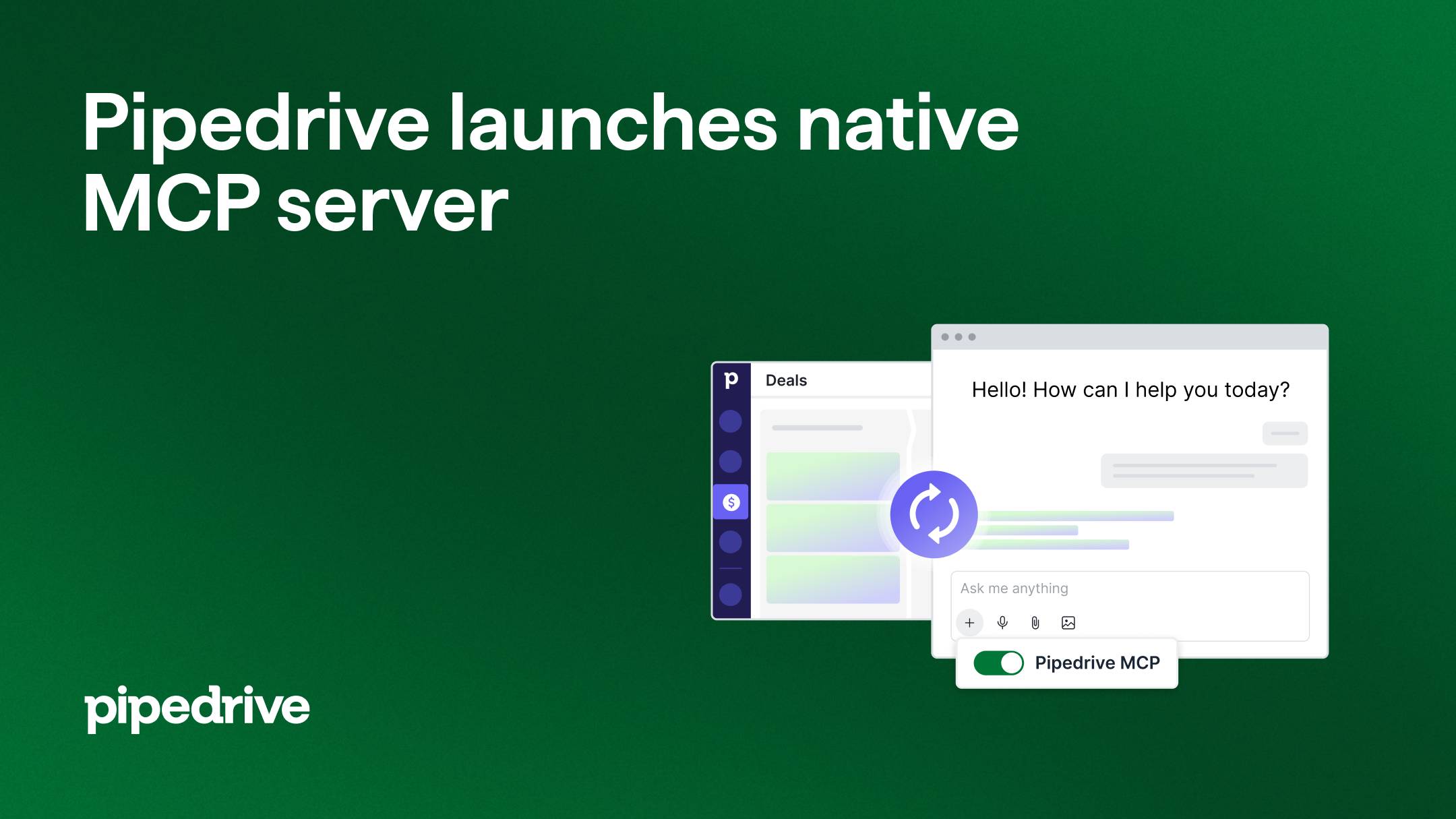Click the microphone icon in chat box
The width and height of the screenshot is (1456, 819).
tap(1002, 623)
